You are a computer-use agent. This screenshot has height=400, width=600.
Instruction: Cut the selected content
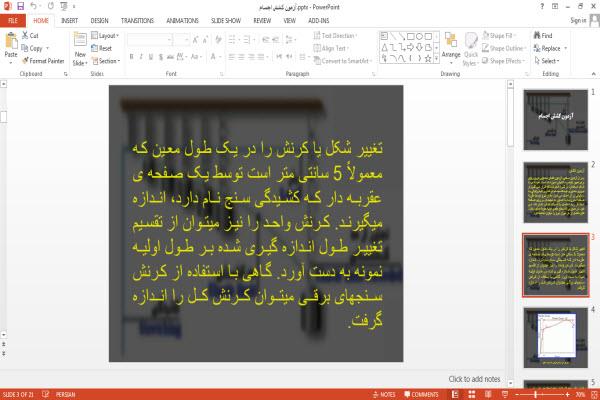(30, 36)
